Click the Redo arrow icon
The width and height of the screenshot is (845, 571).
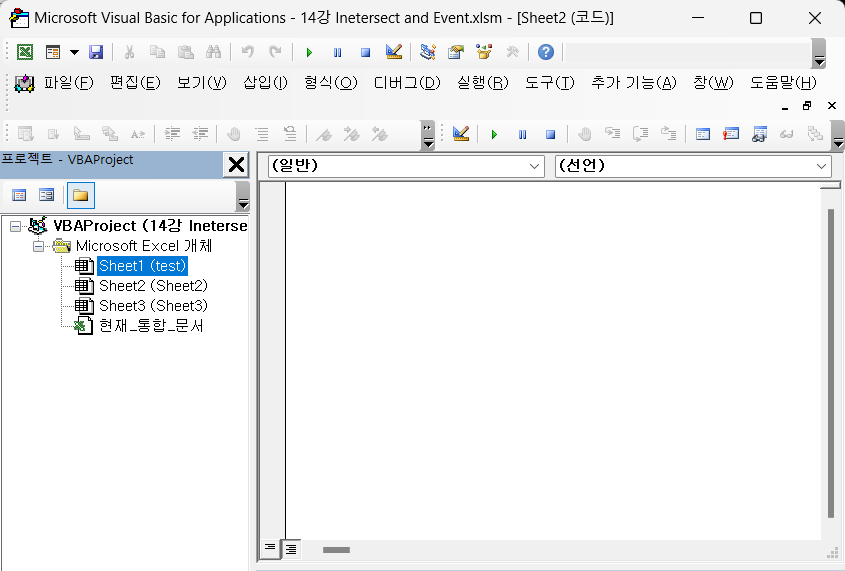tap(275, 52)
